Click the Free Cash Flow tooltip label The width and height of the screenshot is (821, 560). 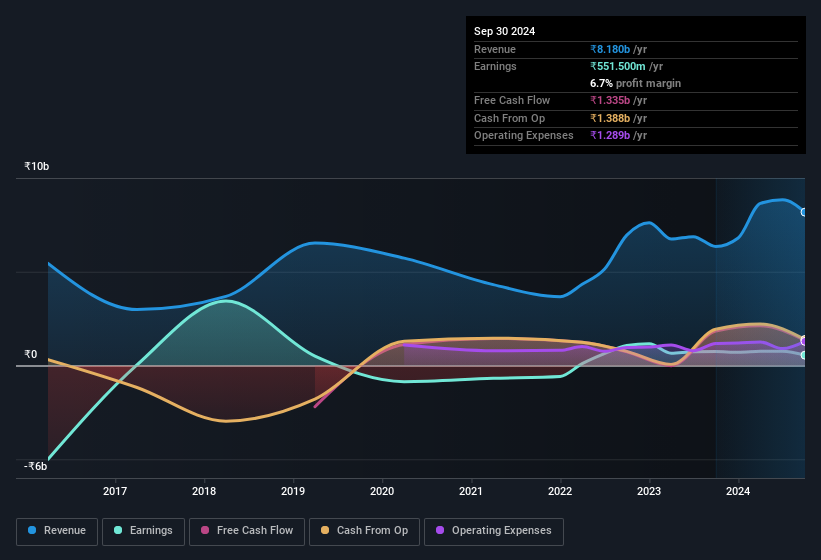click(x=512, y=100)
